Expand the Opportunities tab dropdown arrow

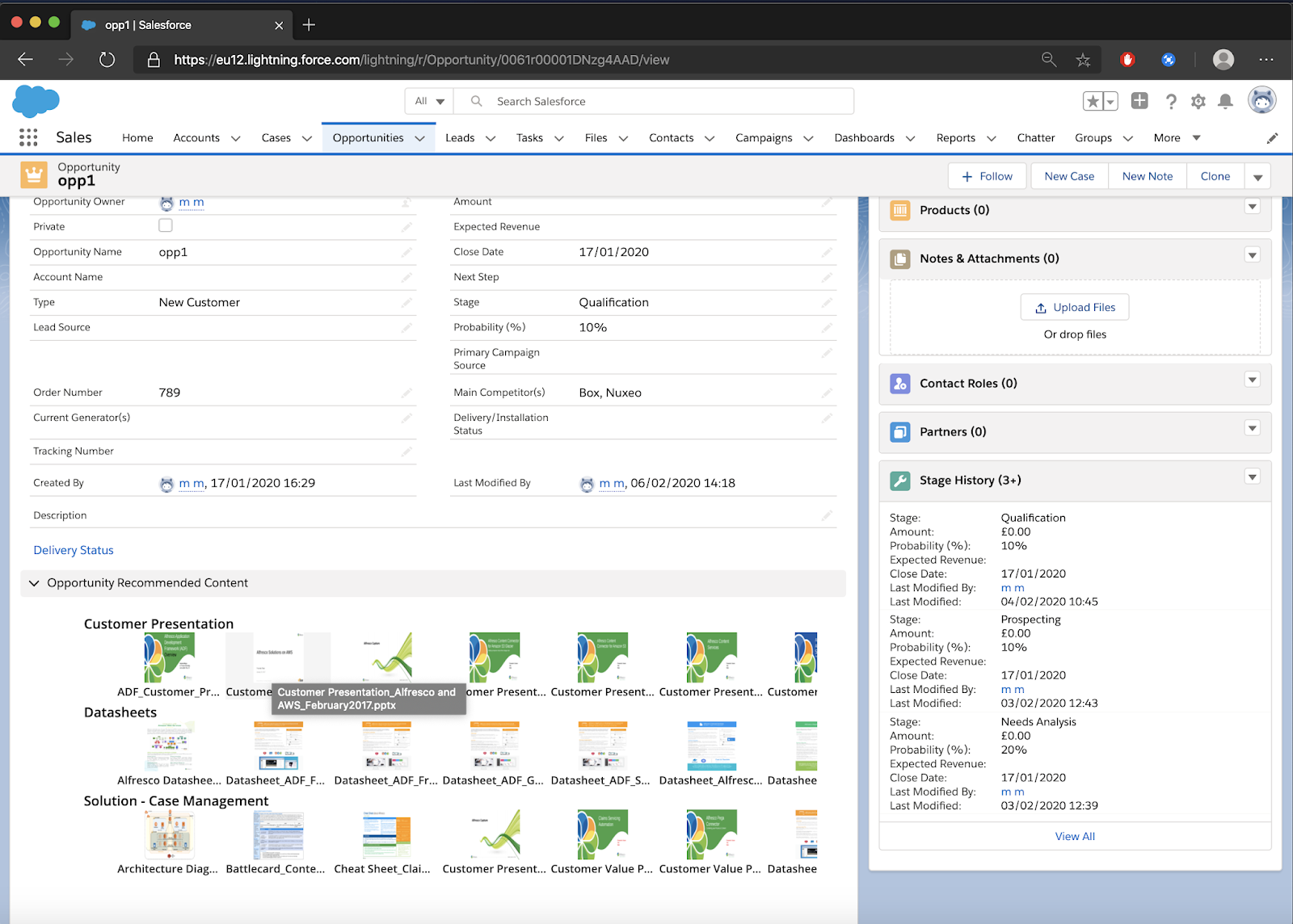coord(420,137)
